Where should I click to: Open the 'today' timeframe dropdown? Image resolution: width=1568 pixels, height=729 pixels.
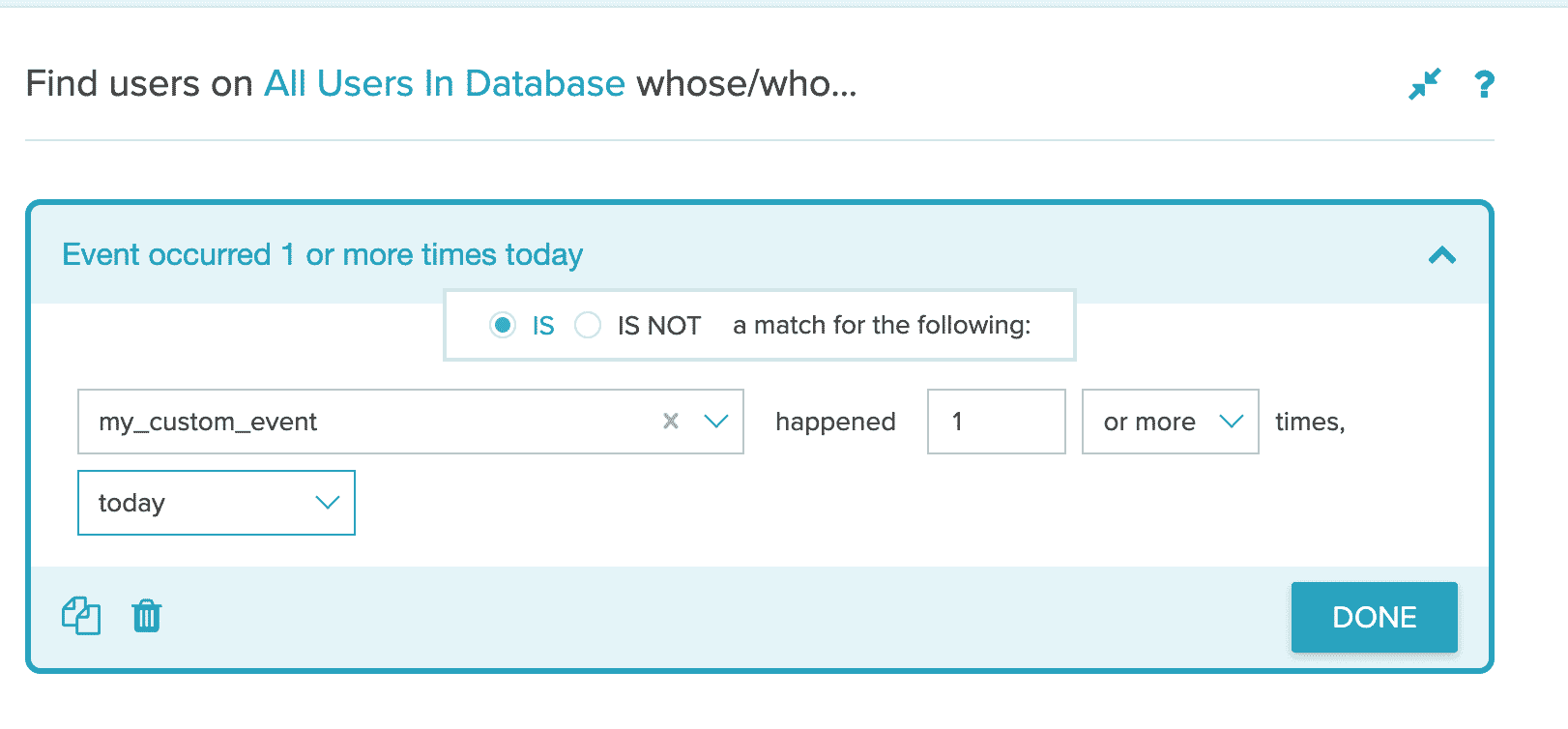point(216,502)
